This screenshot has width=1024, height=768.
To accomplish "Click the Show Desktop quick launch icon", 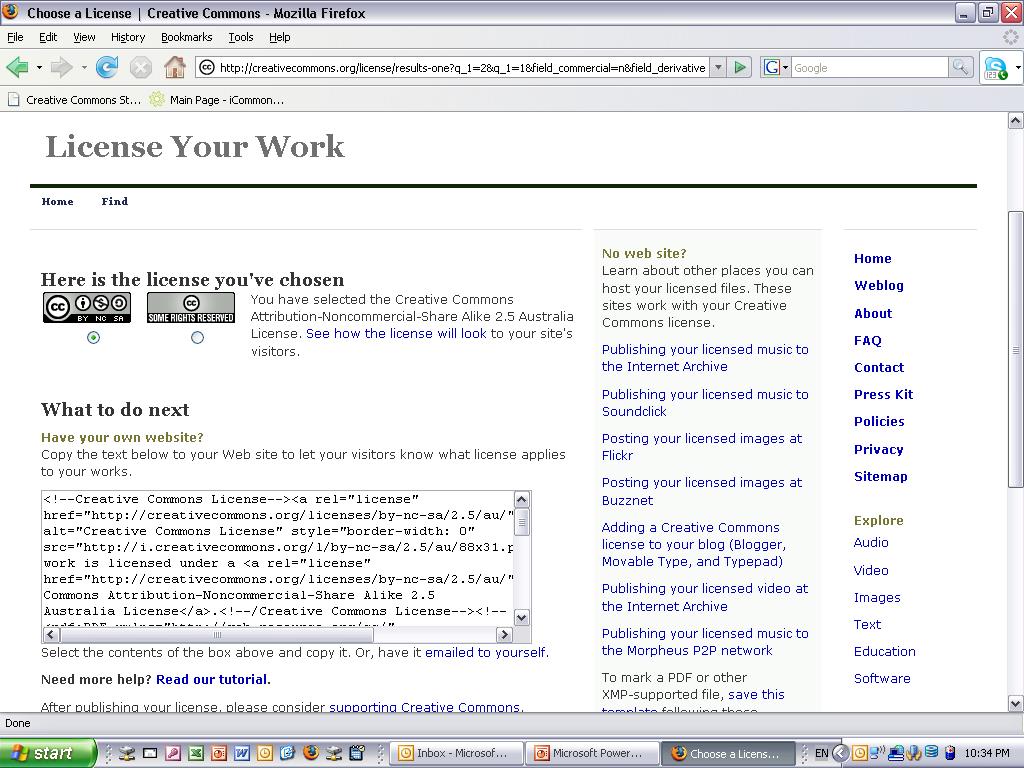I will [150, 753].
